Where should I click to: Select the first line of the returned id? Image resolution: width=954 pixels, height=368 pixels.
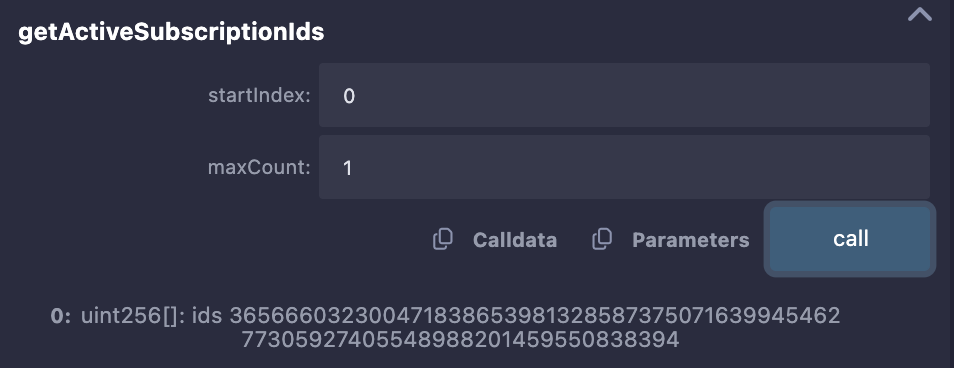pos(535,316)
